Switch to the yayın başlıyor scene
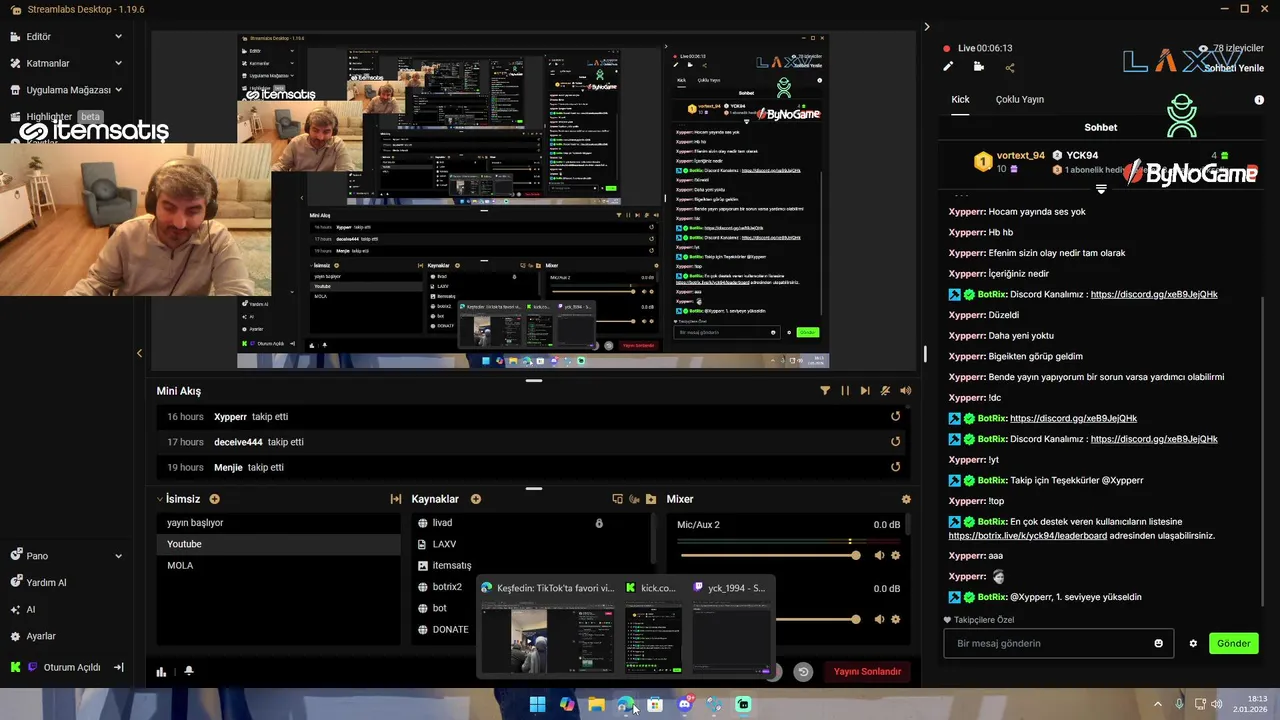1280x720 pixels. point(278,523)
